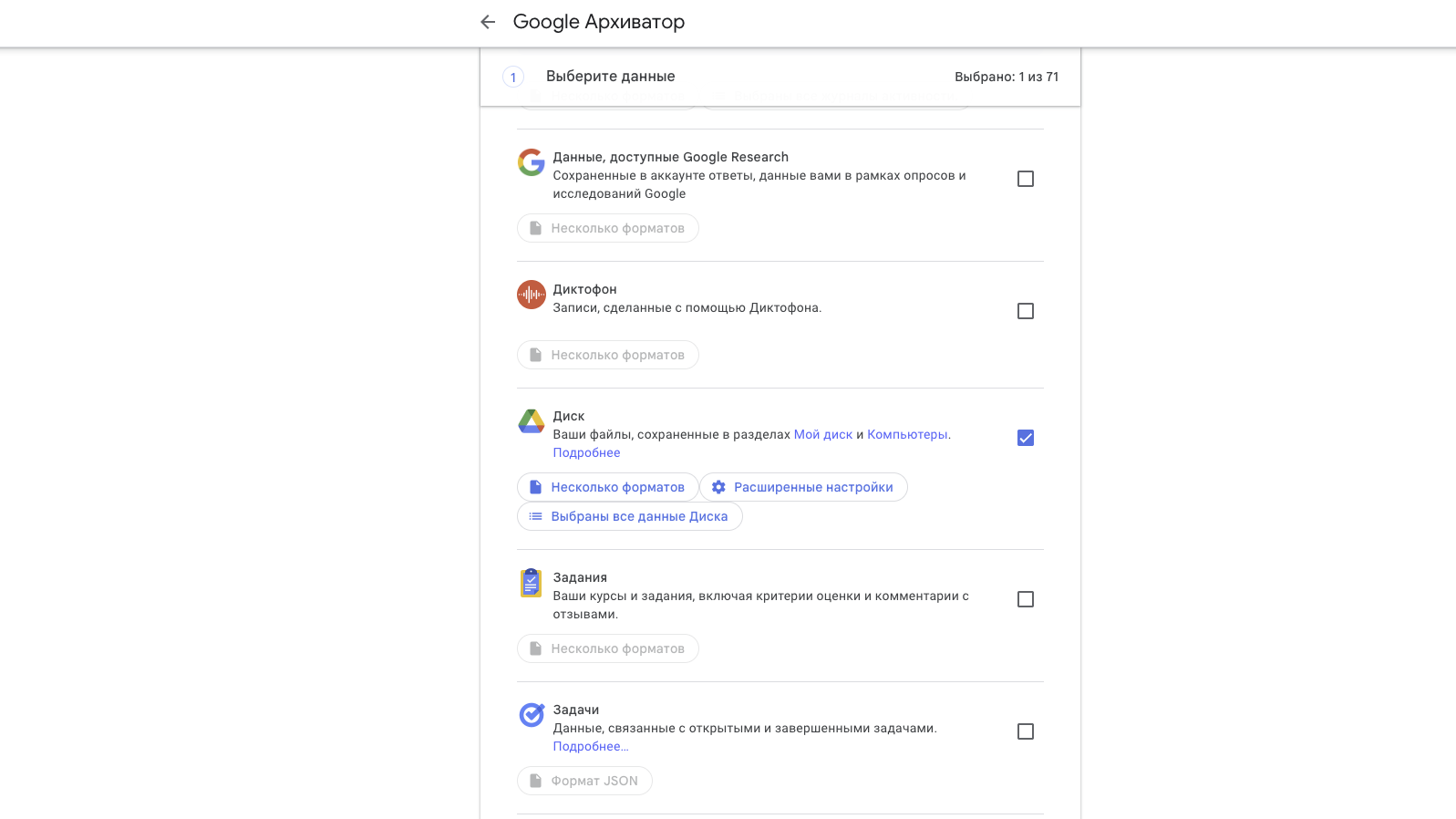
Task: Tick the Задания checkbox
Action: pyautogui.click(x=1026, y=599)
